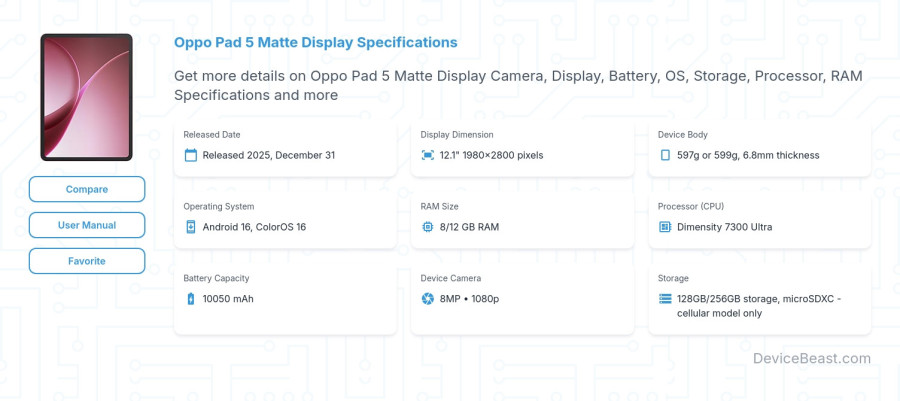The image size is (900, 401).
Task: Click the Oppo Pad 5 Matte Display Specifications heading
Action: click(316, 42)
